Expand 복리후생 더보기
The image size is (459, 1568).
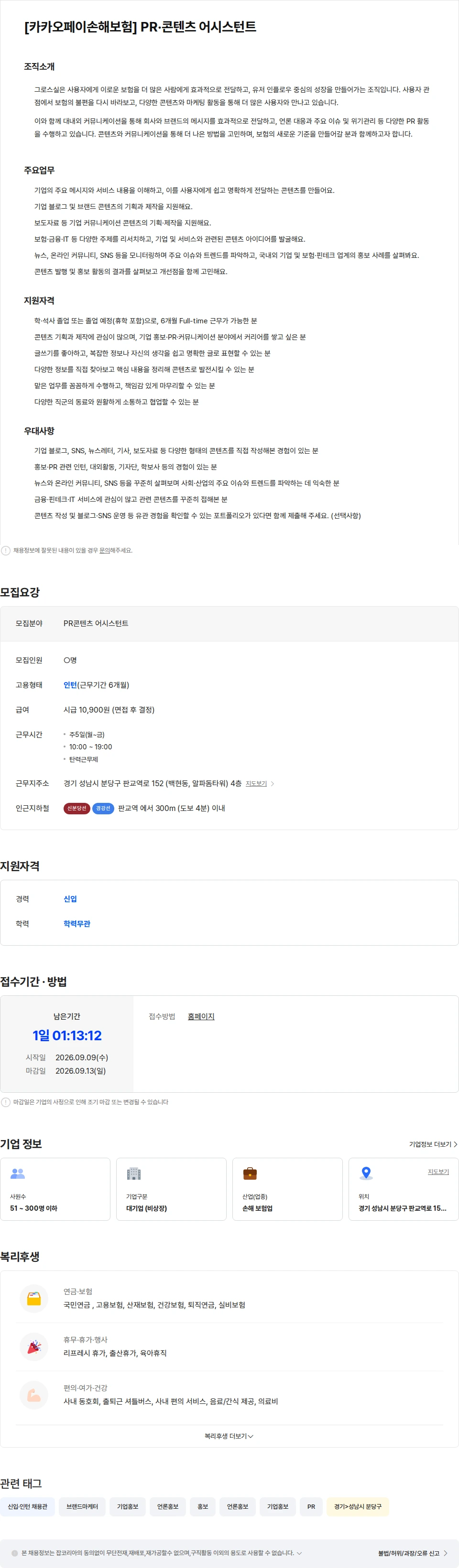(x=229, y=1436)
